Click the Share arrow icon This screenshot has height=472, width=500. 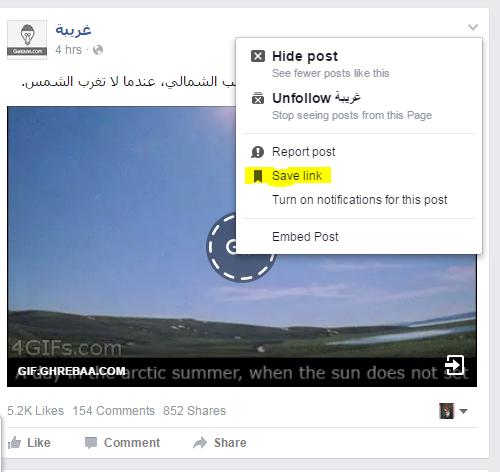click(200, 443)
